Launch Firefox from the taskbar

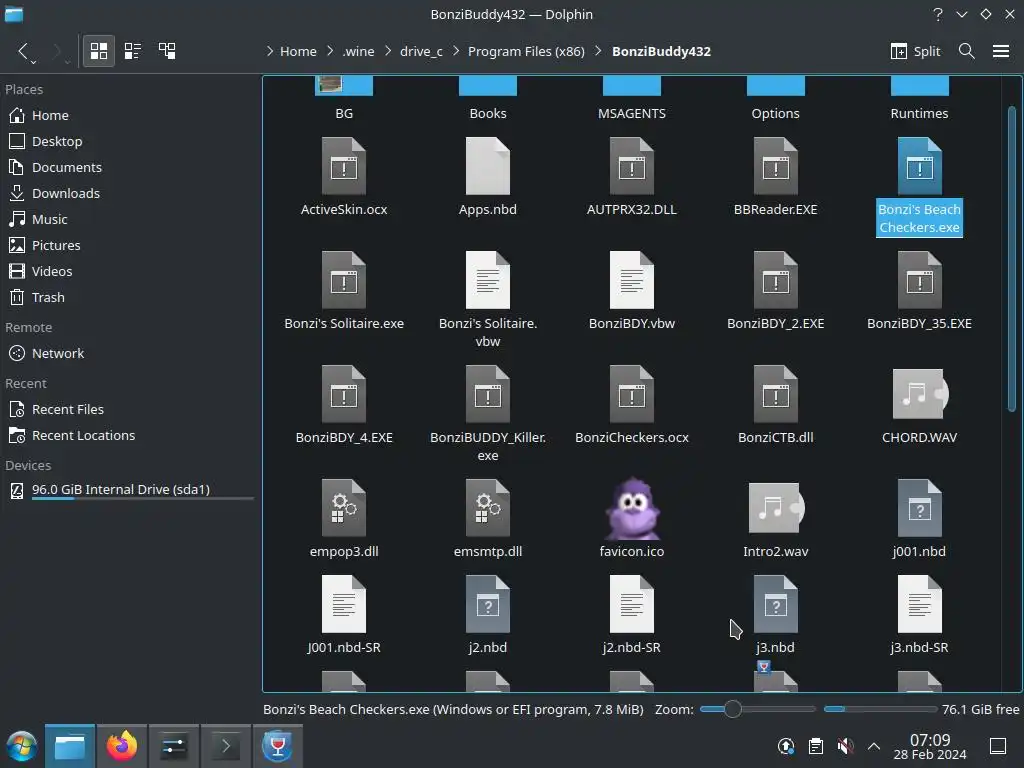point(122,746)
